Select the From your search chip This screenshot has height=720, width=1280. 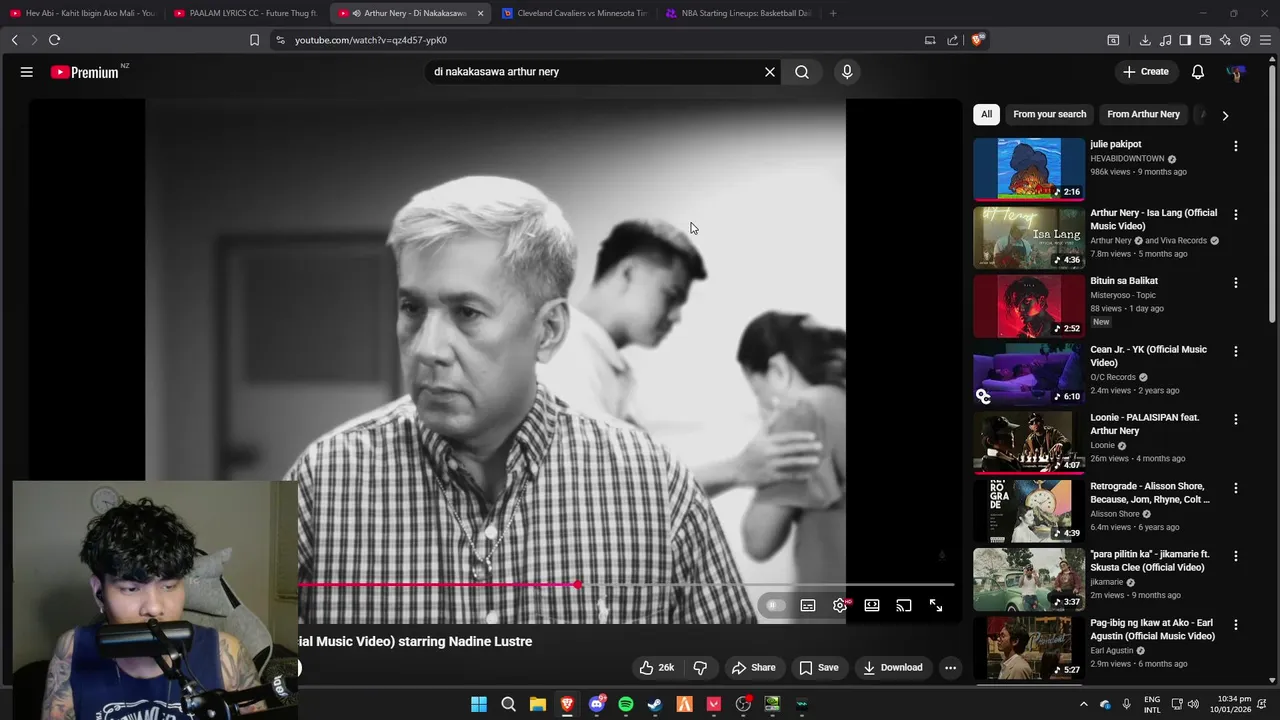tap(1049, 114)
